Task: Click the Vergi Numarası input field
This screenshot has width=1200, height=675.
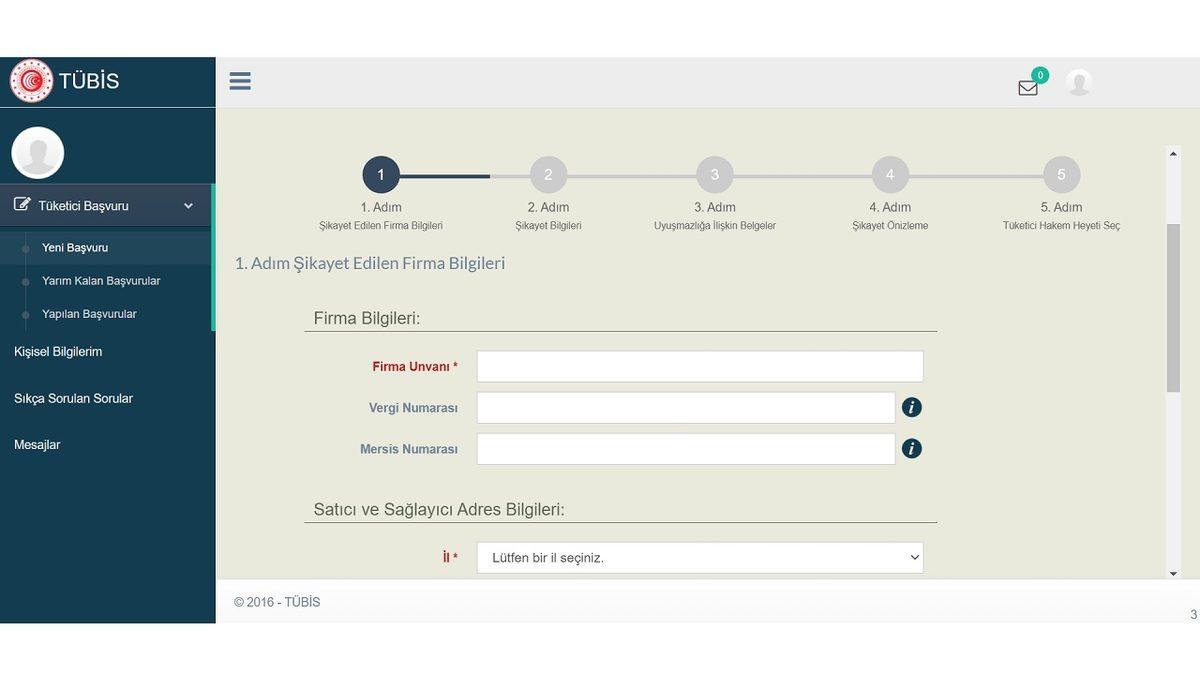Action: [x=685, y=408]
